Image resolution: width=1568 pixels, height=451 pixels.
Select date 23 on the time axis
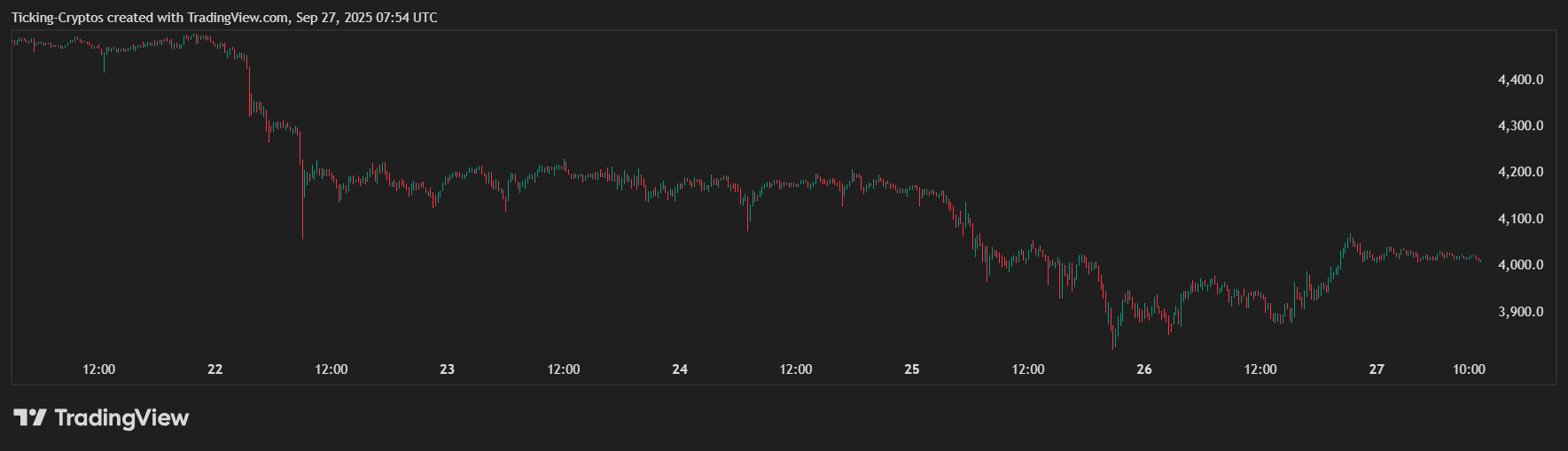pyautogui.click(x=447, y=369)
